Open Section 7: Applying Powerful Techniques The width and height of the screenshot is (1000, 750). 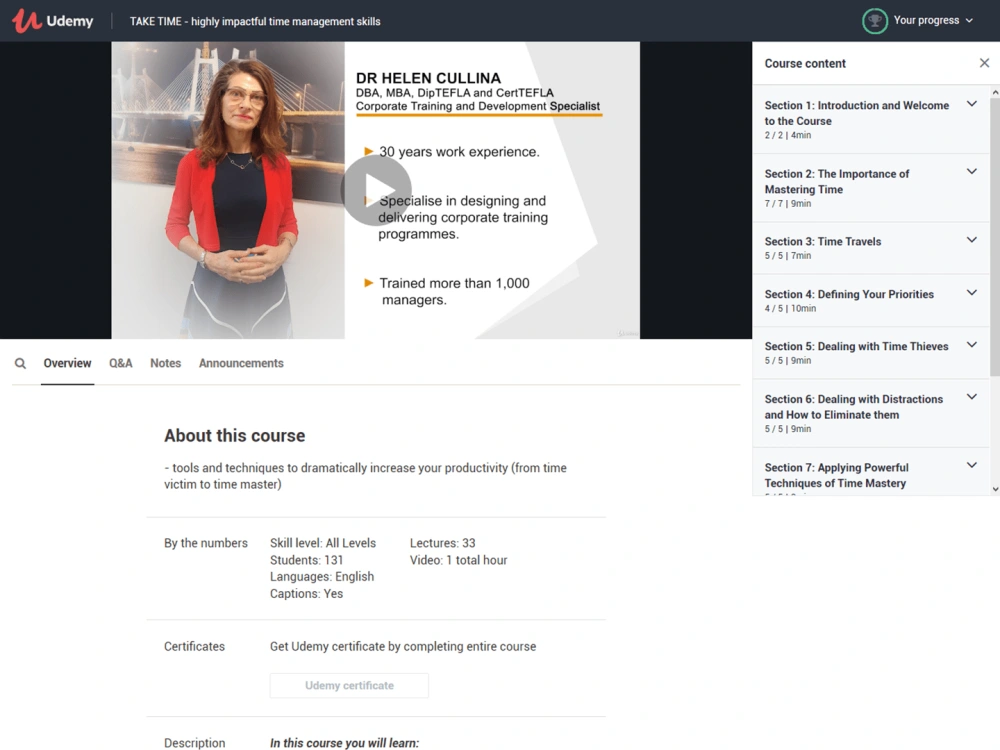pos(871,472)
